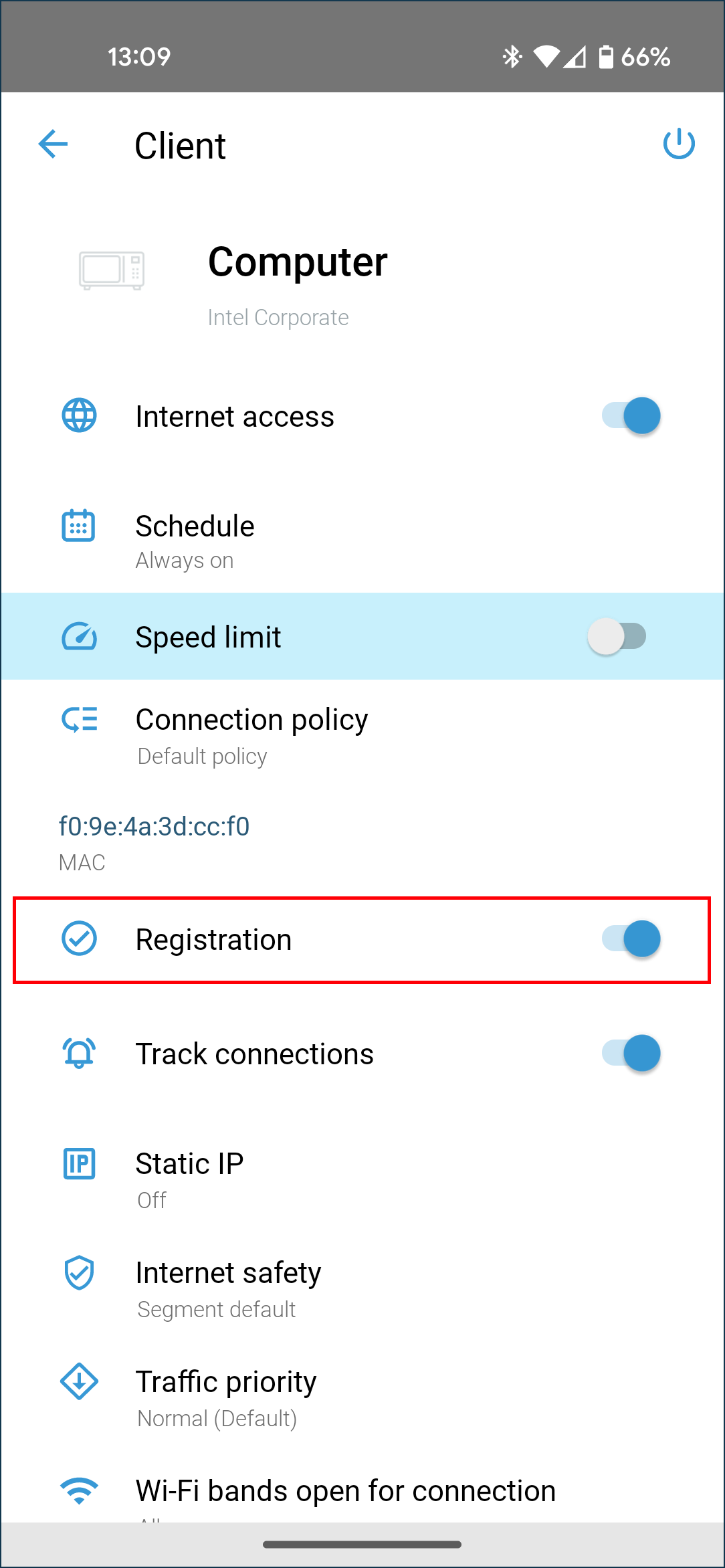Open the Traffic priority options
This screenshot has width=725, height=1568.
(226, 1397)
